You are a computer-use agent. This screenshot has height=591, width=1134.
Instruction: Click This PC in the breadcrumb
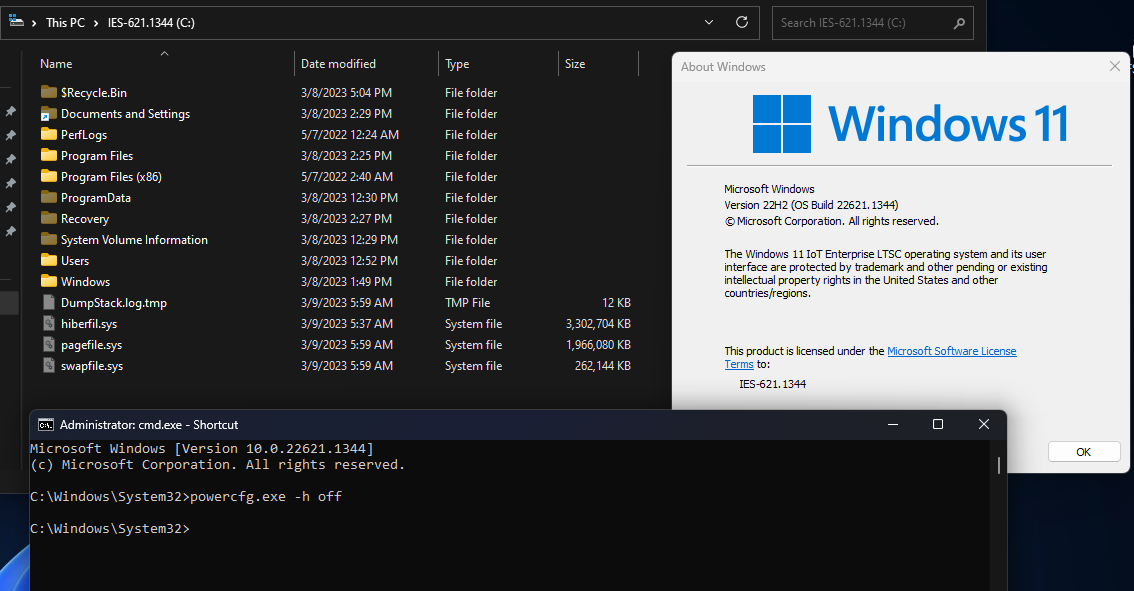point(65,23)
